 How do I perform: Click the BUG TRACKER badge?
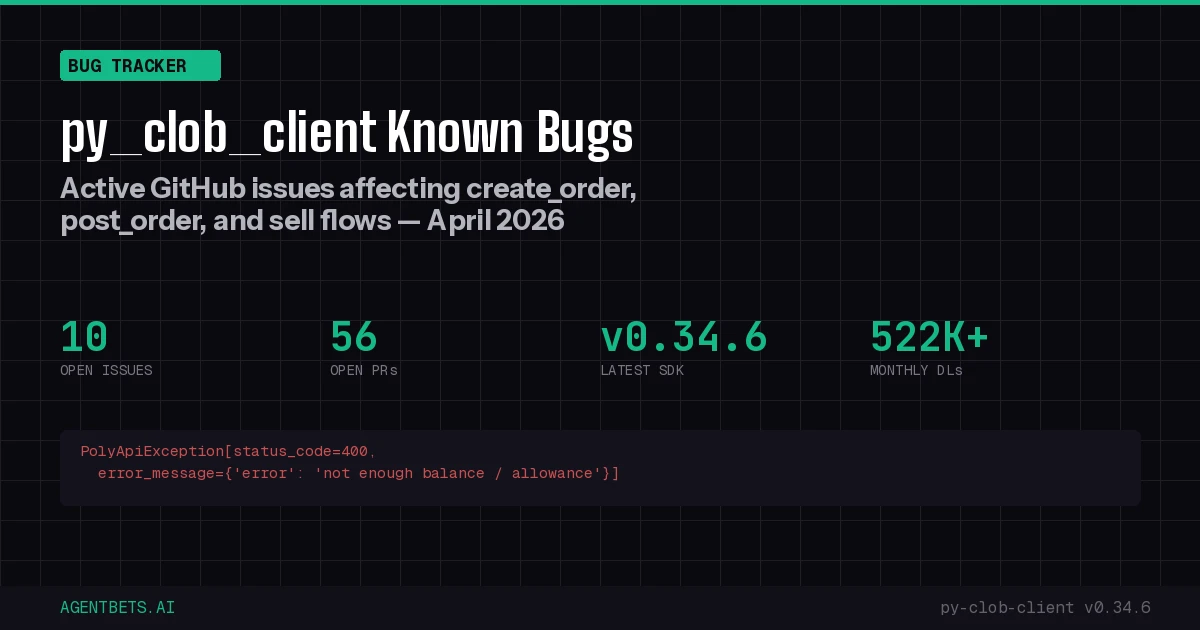click(x=140, y=66)
